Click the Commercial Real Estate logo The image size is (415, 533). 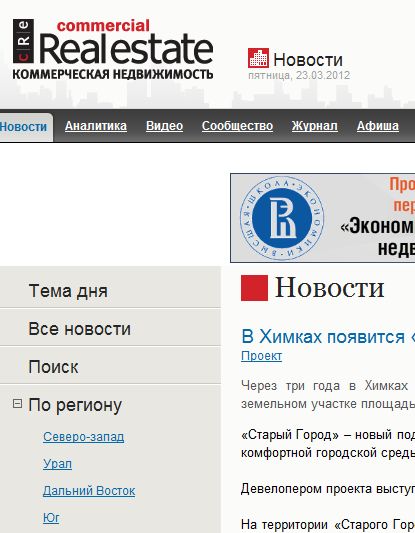[x=113, y=49]
